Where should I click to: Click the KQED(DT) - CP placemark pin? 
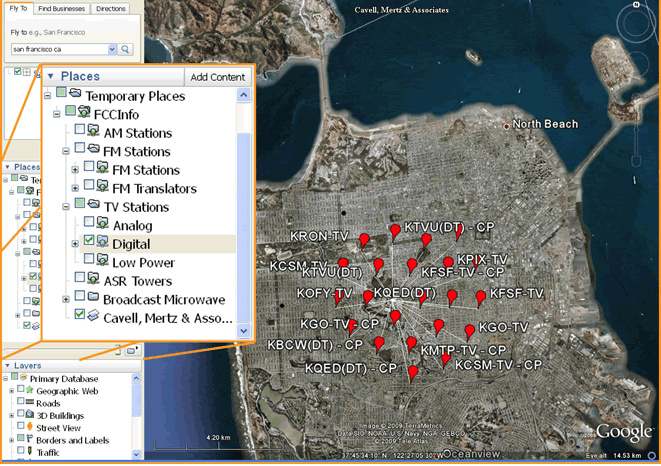click(x=413, y=373)
